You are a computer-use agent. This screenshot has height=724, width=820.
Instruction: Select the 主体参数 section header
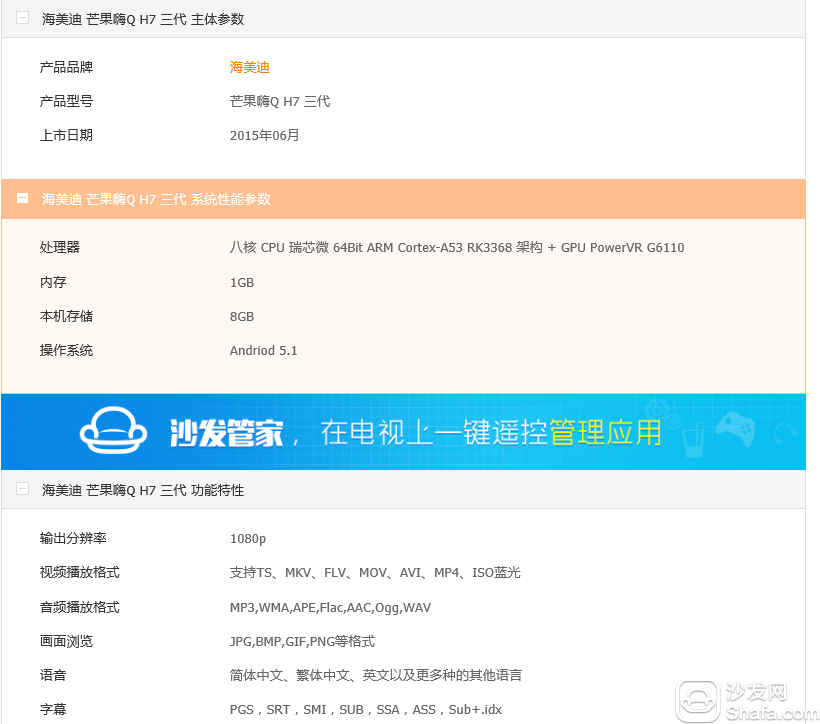click(x=403, y=19)
